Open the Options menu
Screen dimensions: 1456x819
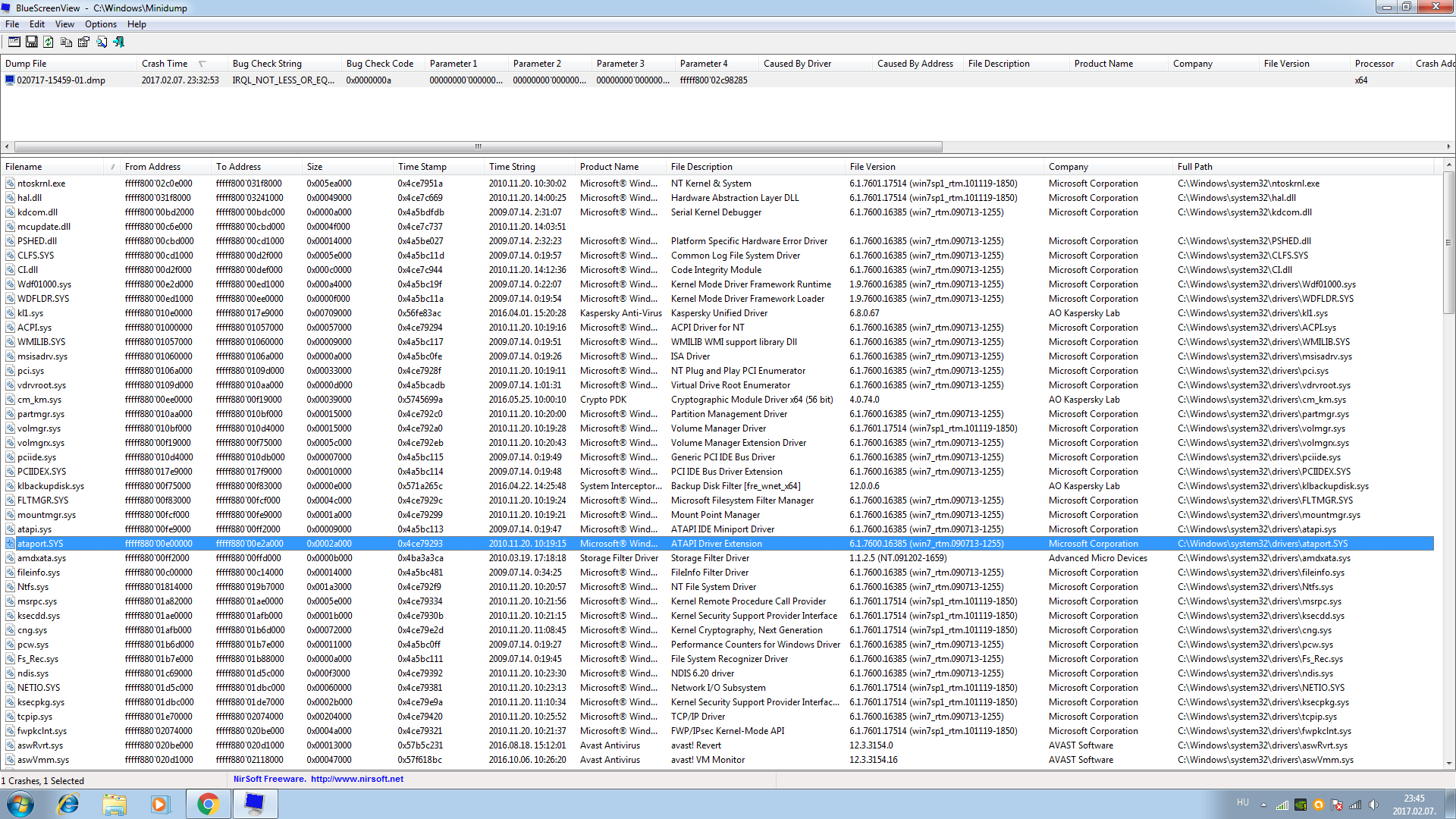click(x=100, y=24)
